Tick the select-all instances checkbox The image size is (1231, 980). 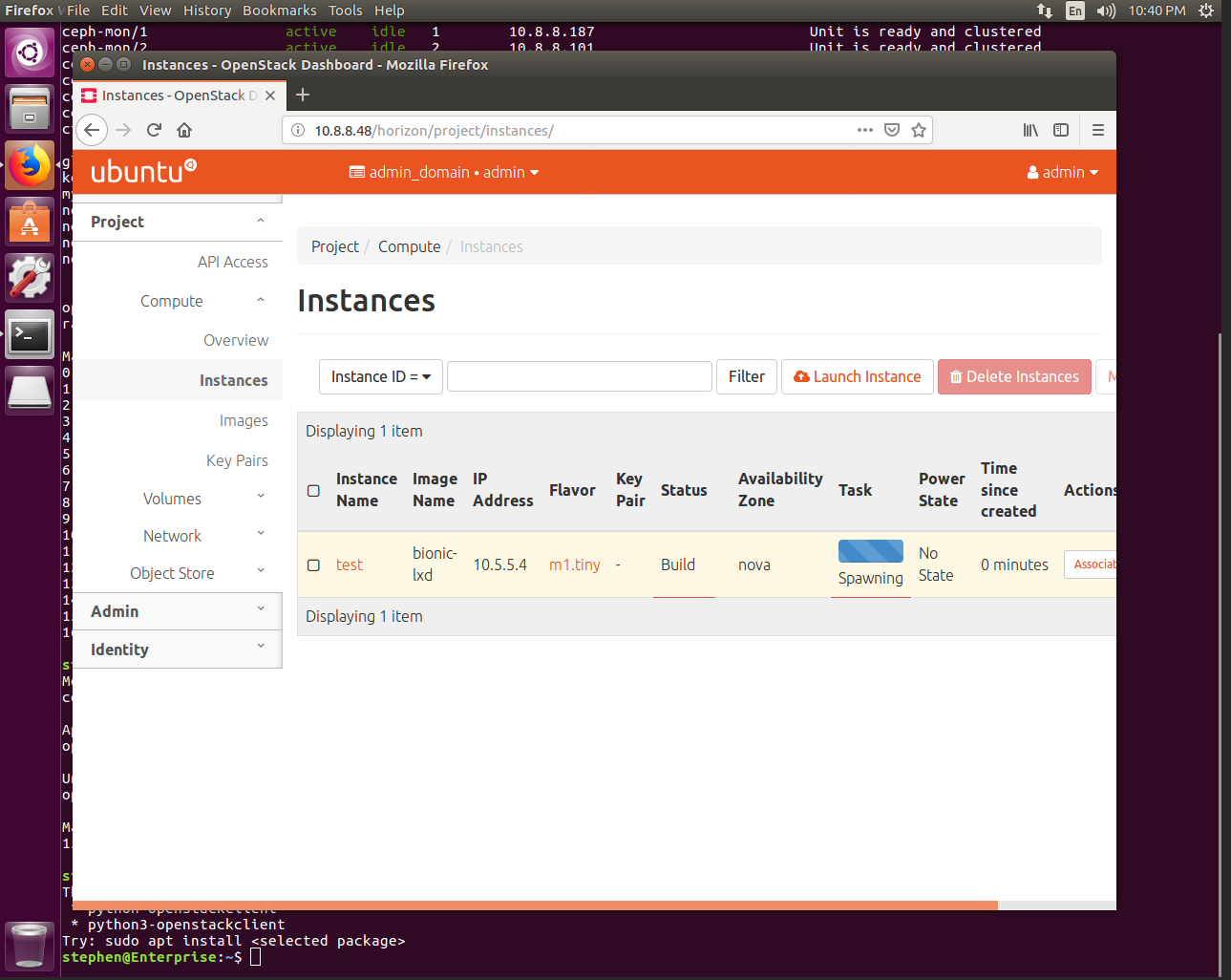pos(313,490)
